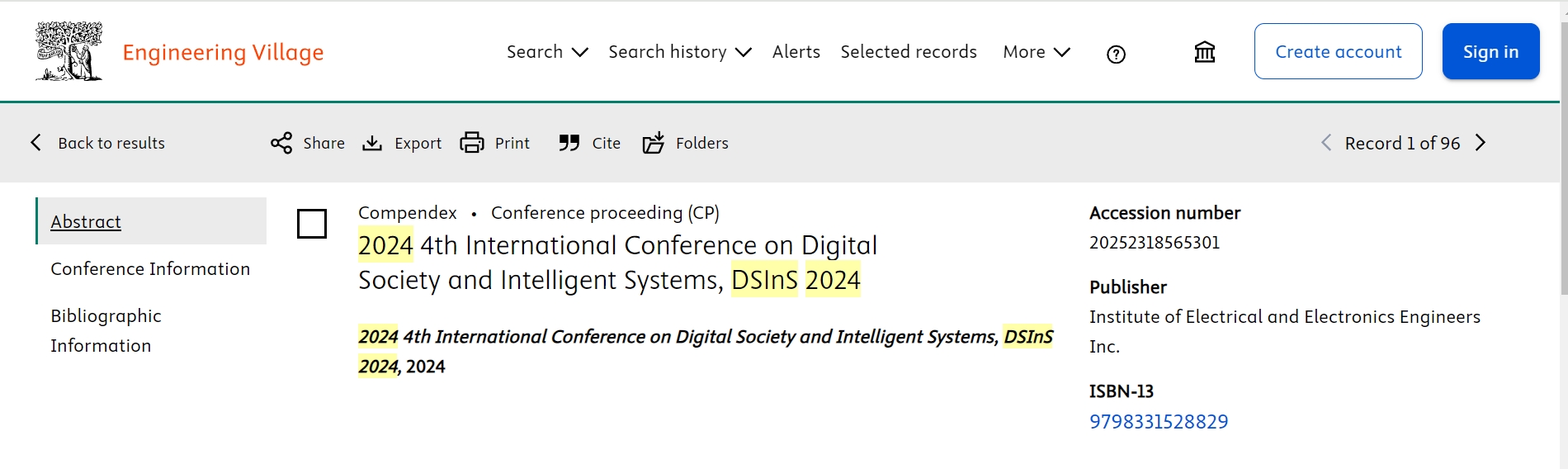The image size is (1568, 469).
Task: Open the Alerts menu item
Action: [x=796, y=52]
